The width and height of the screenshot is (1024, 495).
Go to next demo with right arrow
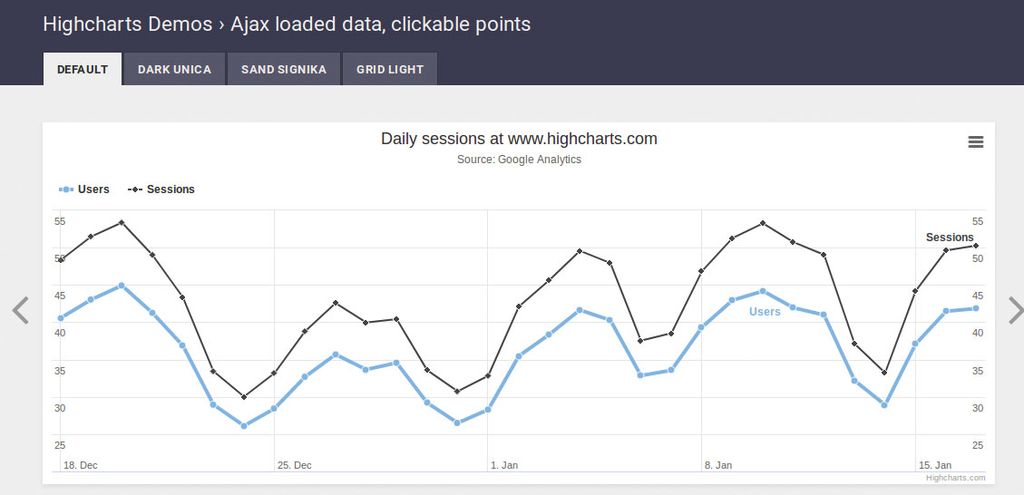[1015, 311]
